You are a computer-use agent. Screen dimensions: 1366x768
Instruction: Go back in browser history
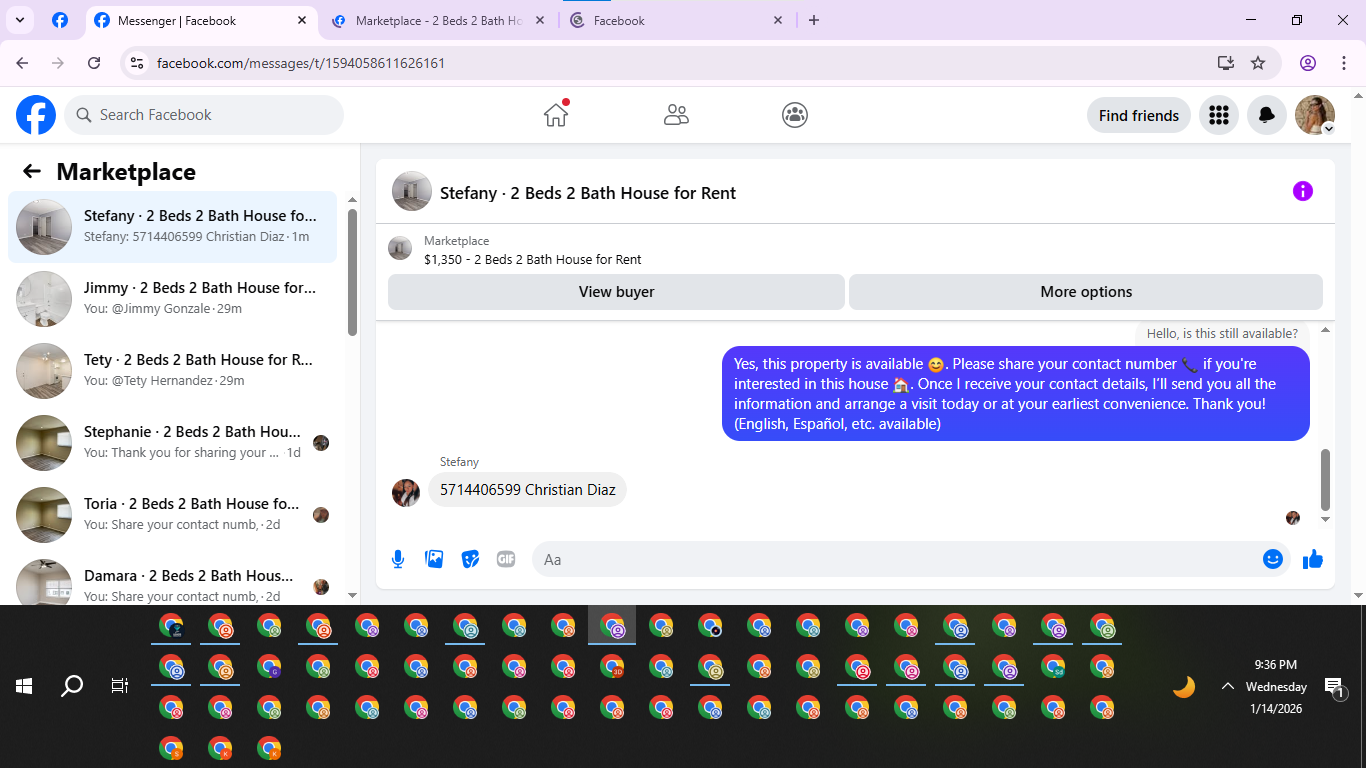23,63
